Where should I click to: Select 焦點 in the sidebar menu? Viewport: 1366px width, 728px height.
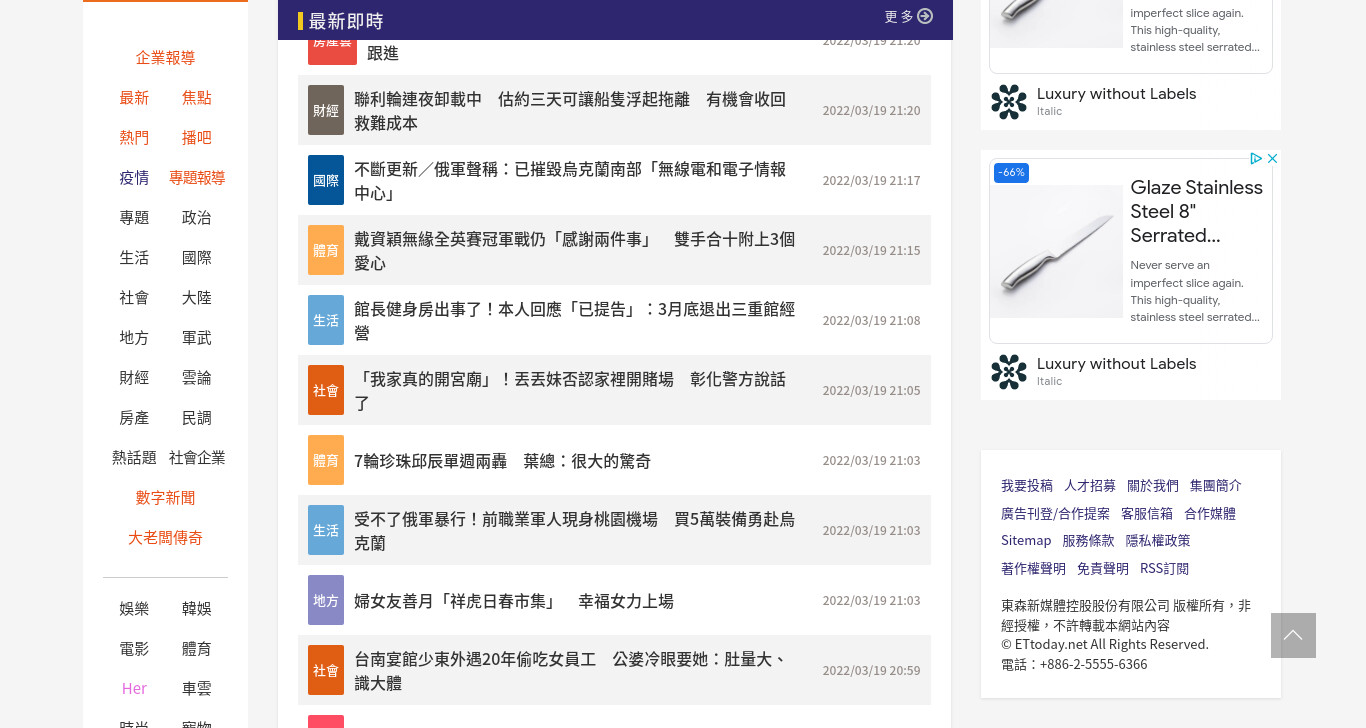coord(196,98)
